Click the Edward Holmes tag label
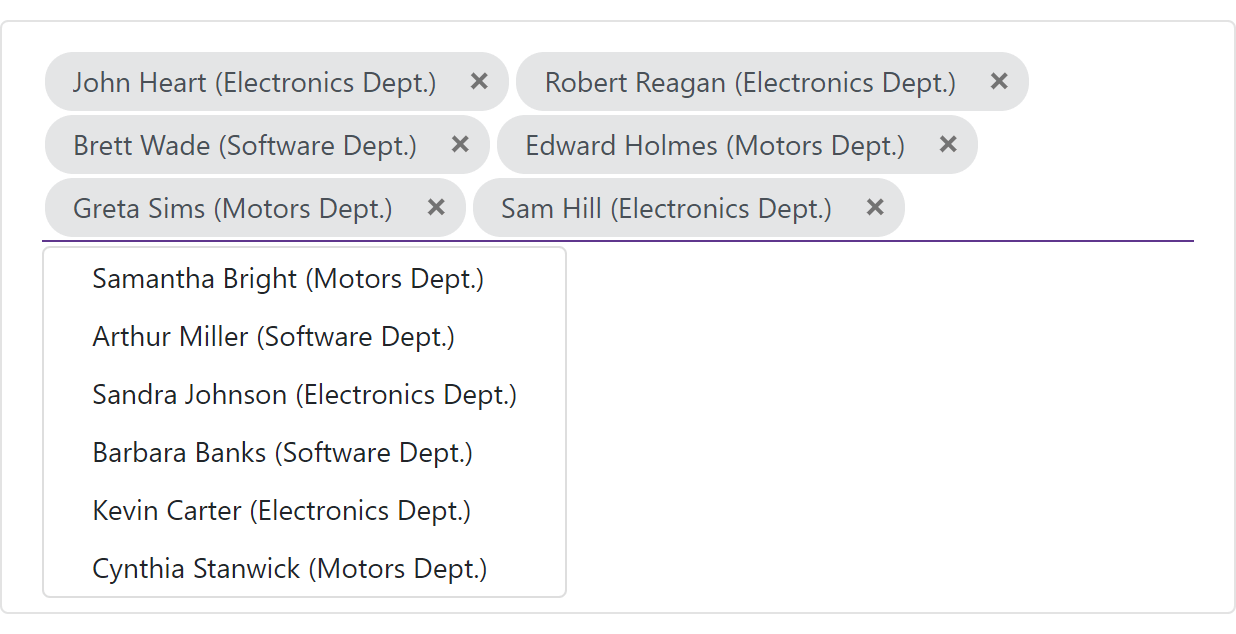The width and height of the screenshot is (1236, 634). pyautogui.click(x=714, y=145)
